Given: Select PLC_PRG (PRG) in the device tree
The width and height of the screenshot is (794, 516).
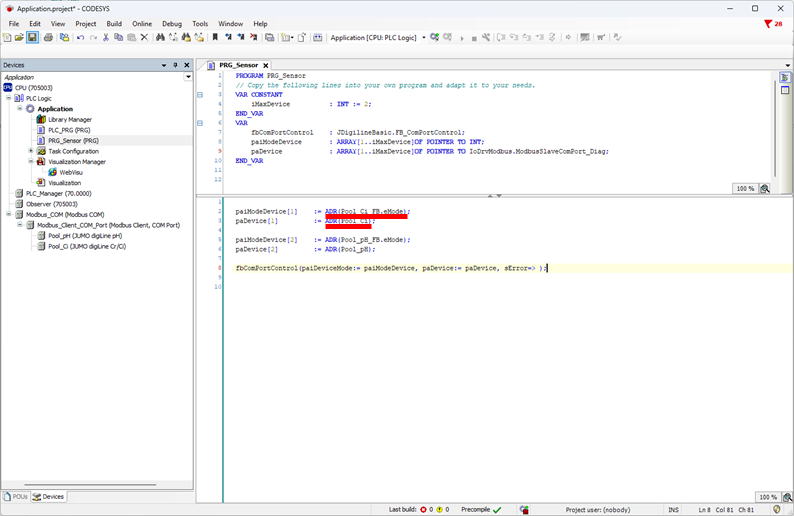Looking at the screenshot, I should point(69,130).
